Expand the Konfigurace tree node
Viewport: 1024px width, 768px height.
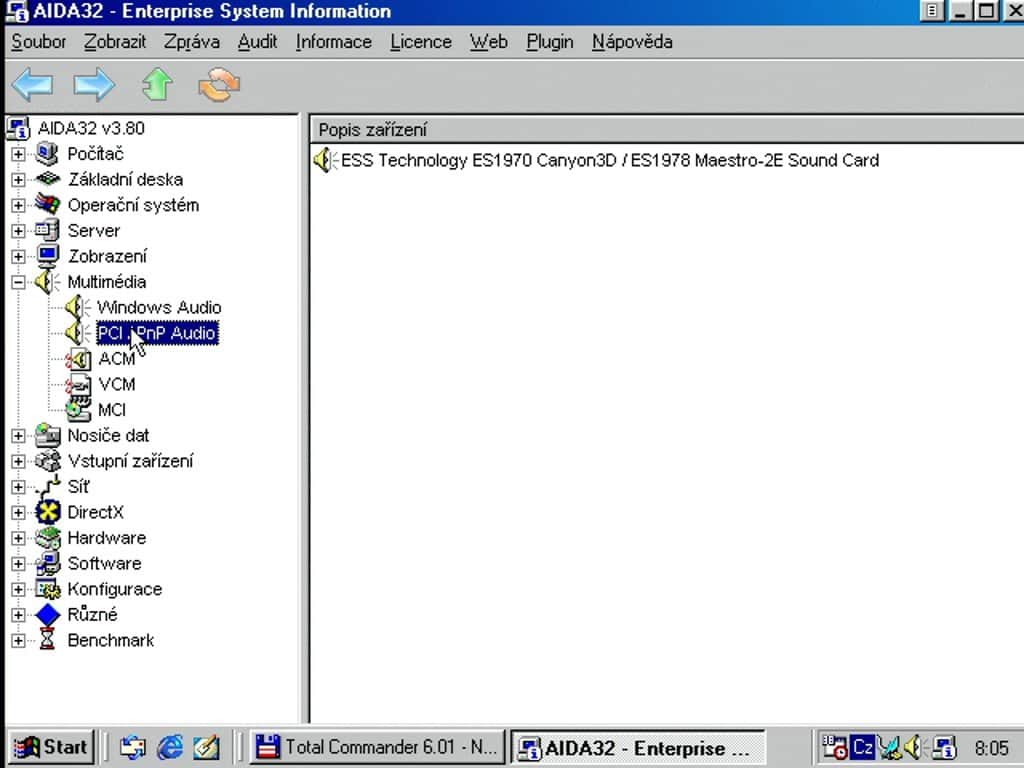point(18,589)
